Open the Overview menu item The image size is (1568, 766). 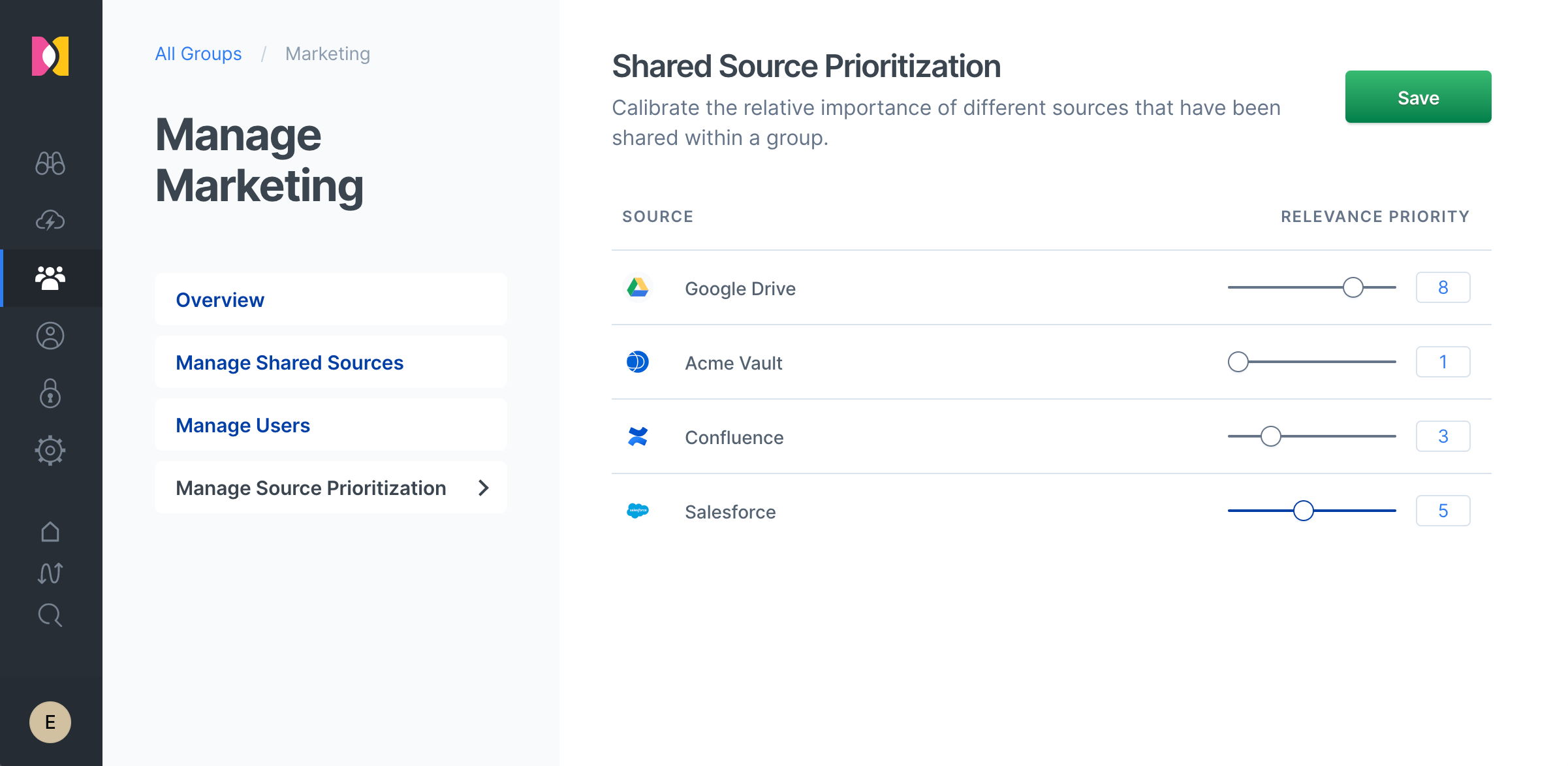pyautogui.click(x=331, y=300)
